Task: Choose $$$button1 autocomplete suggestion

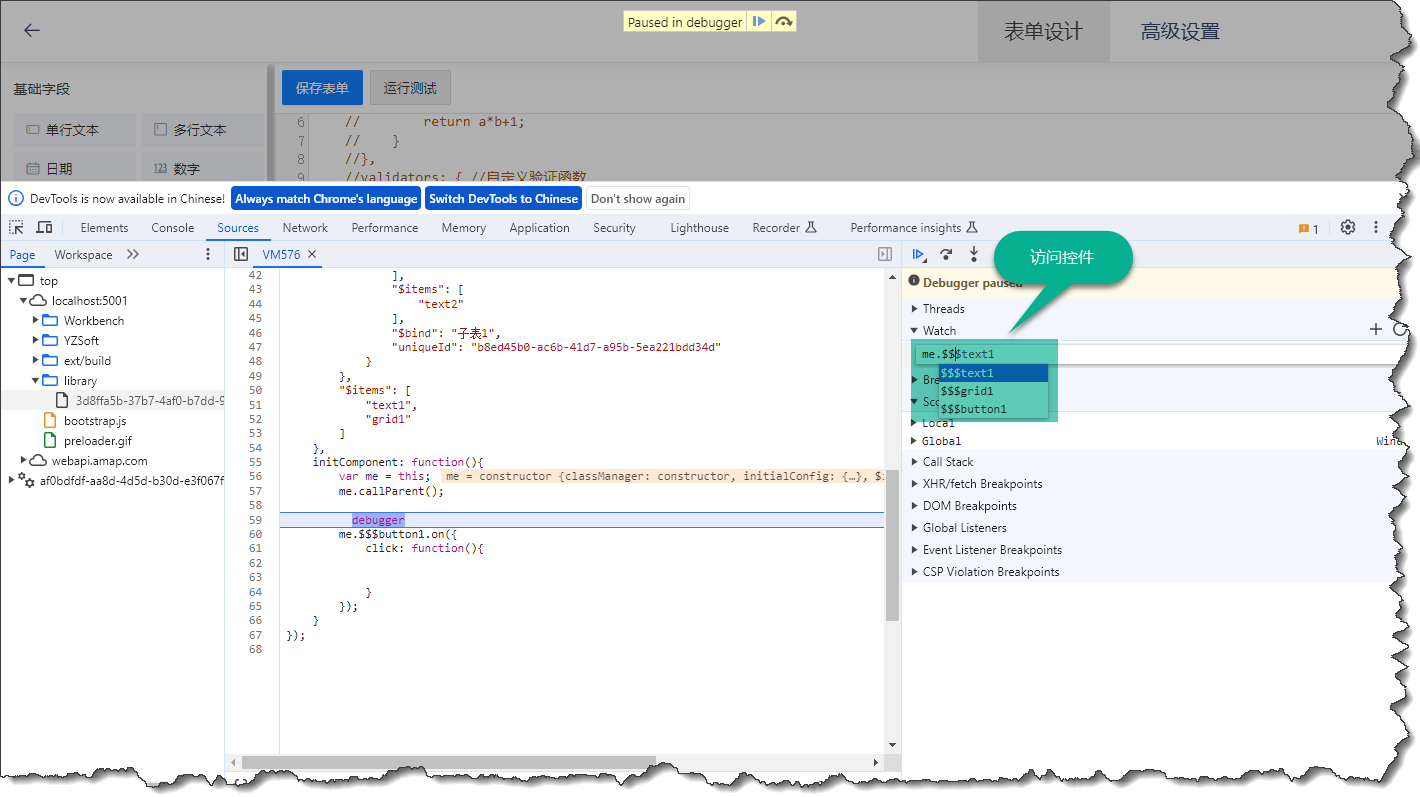Action: coord(993,409)
